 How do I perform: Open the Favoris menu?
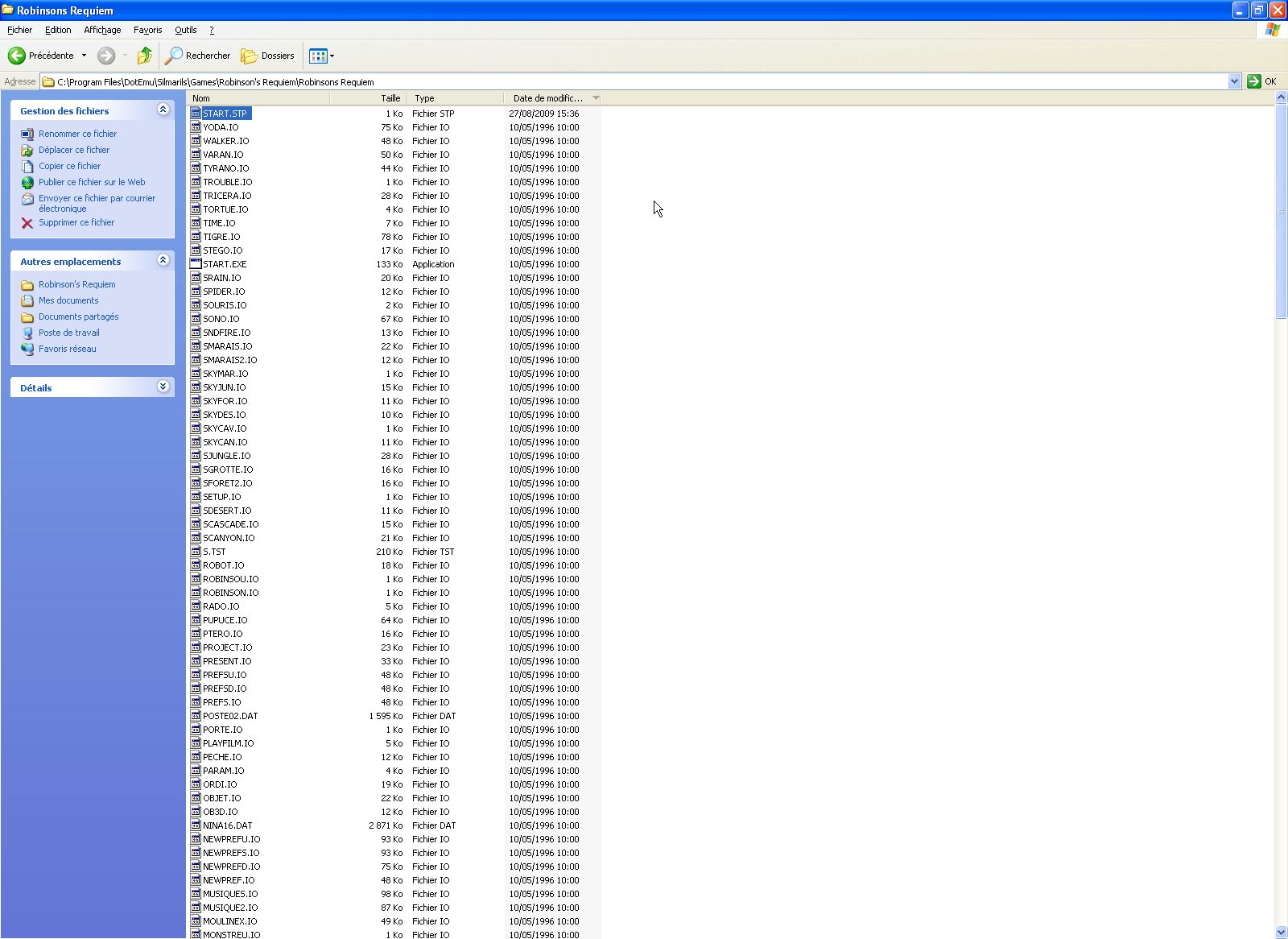point(147,30)
